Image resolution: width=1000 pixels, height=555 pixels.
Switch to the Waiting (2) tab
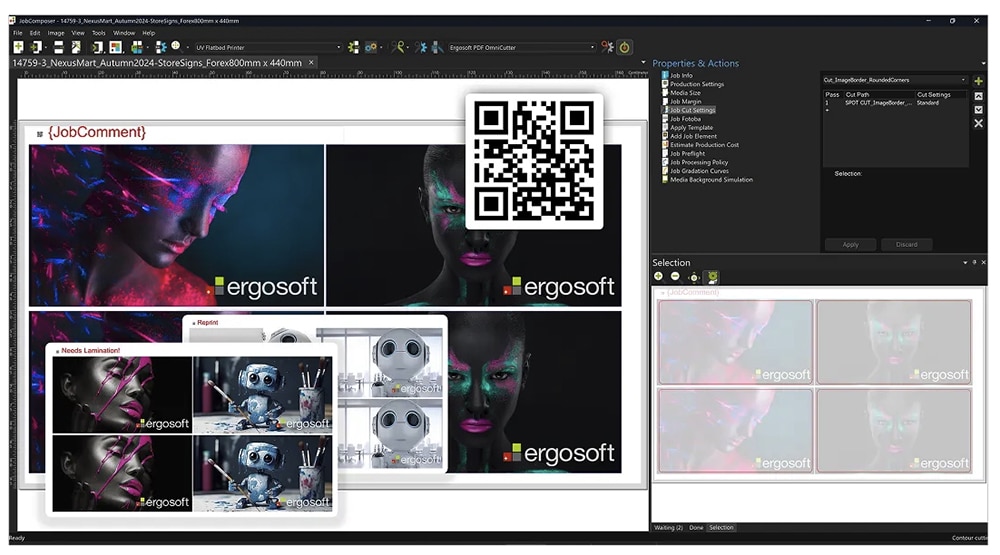pyautogui.click(x=668, y=527)
